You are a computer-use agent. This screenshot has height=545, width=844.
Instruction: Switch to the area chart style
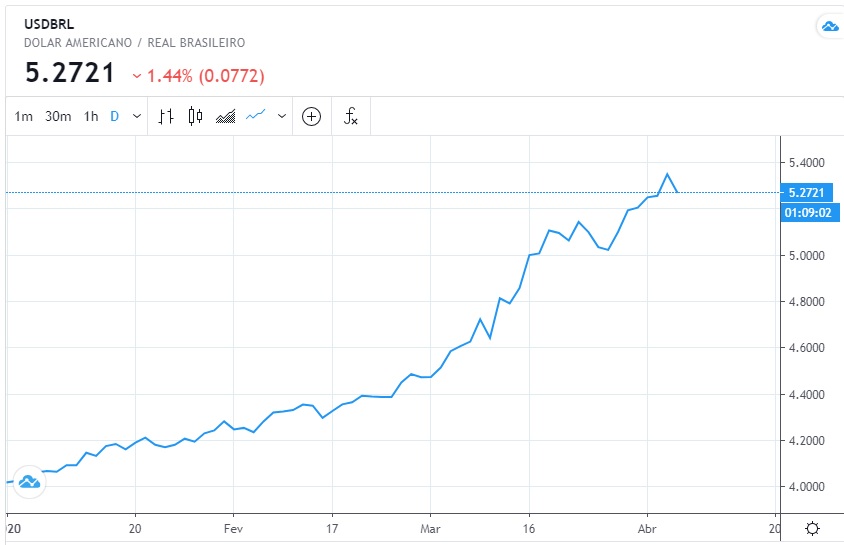coord(226,116)
